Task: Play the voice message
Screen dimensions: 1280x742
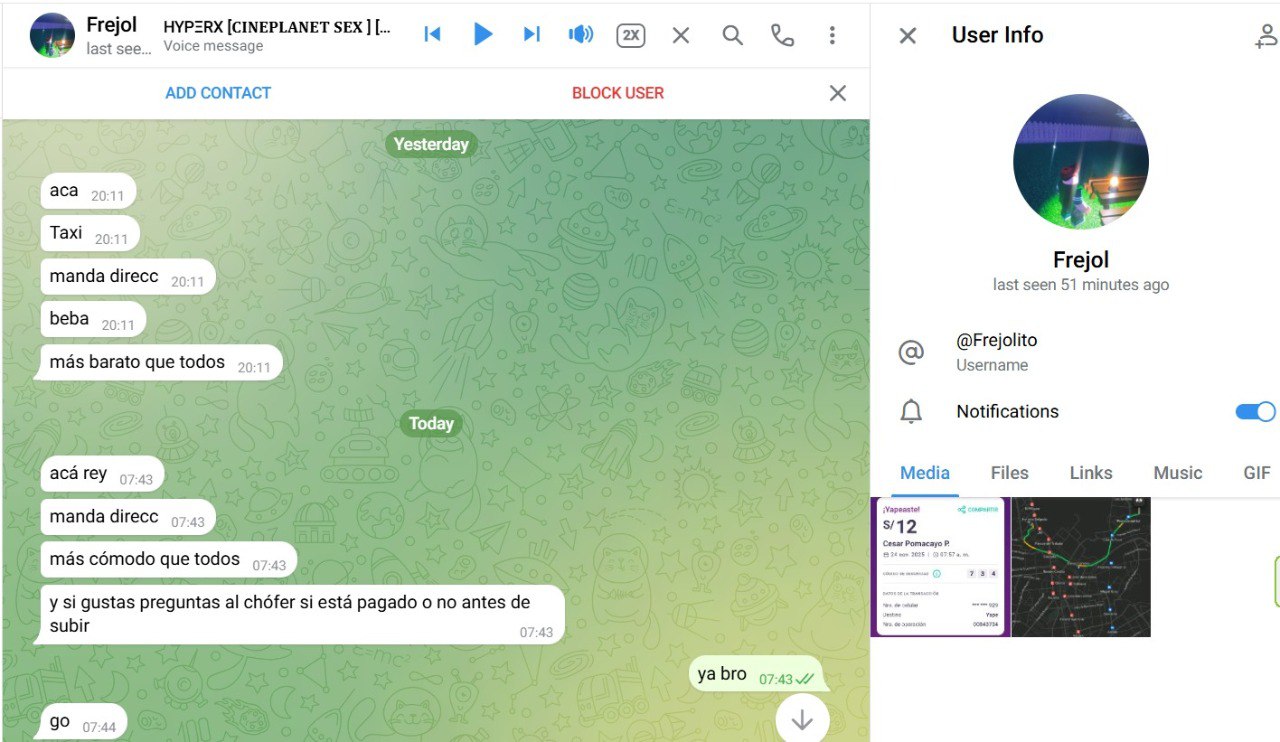Action: (482, 35)
